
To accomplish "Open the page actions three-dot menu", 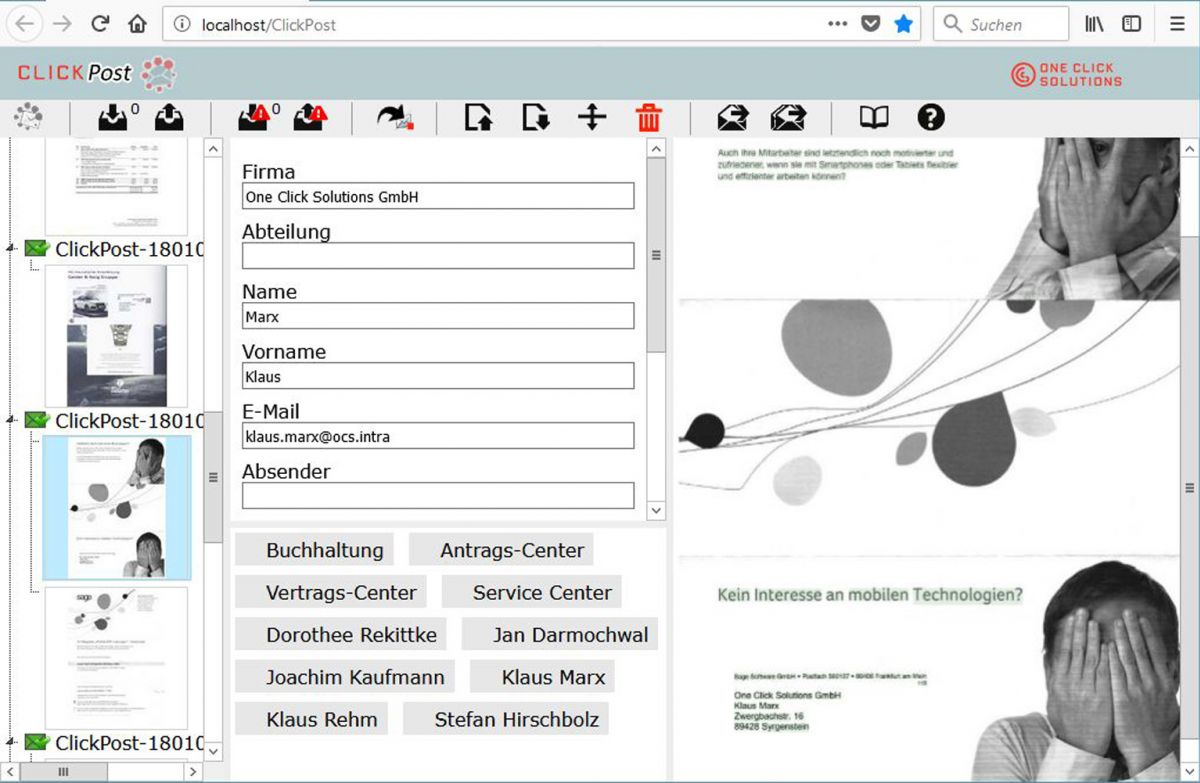I will click(838, 24).
